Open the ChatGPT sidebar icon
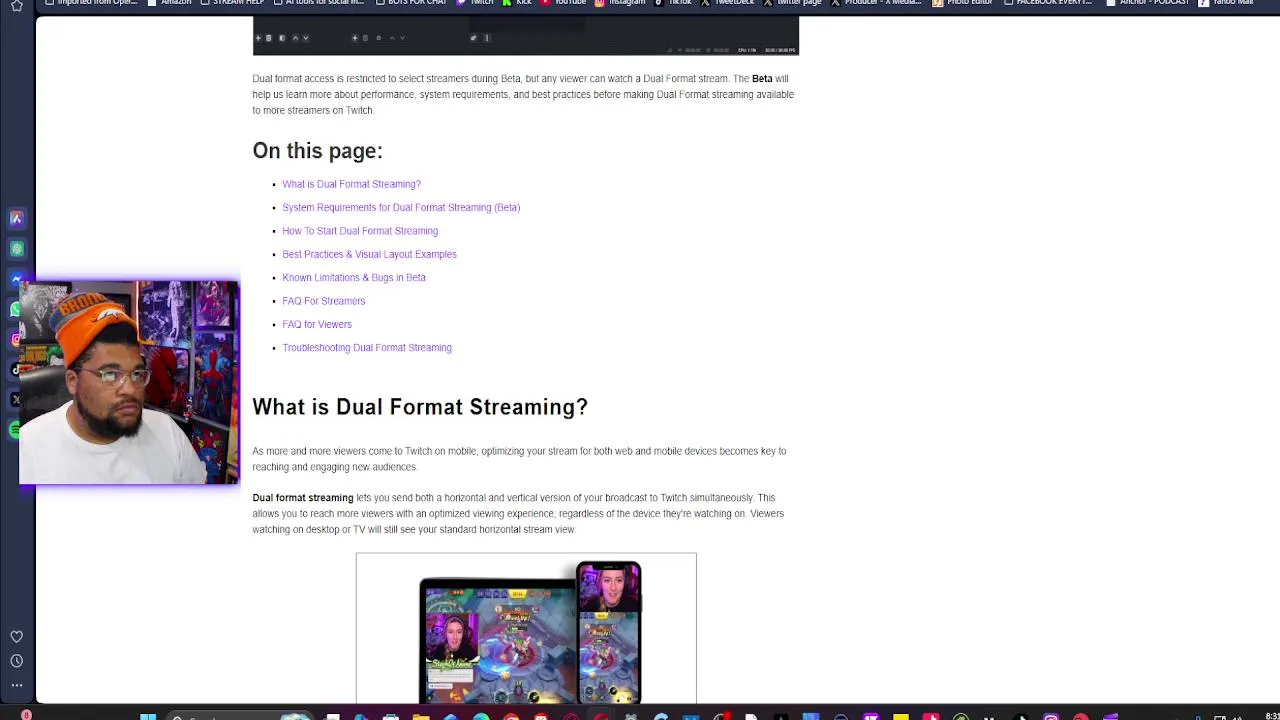This screenshot has width=1280, height=720. coord(16,248)
